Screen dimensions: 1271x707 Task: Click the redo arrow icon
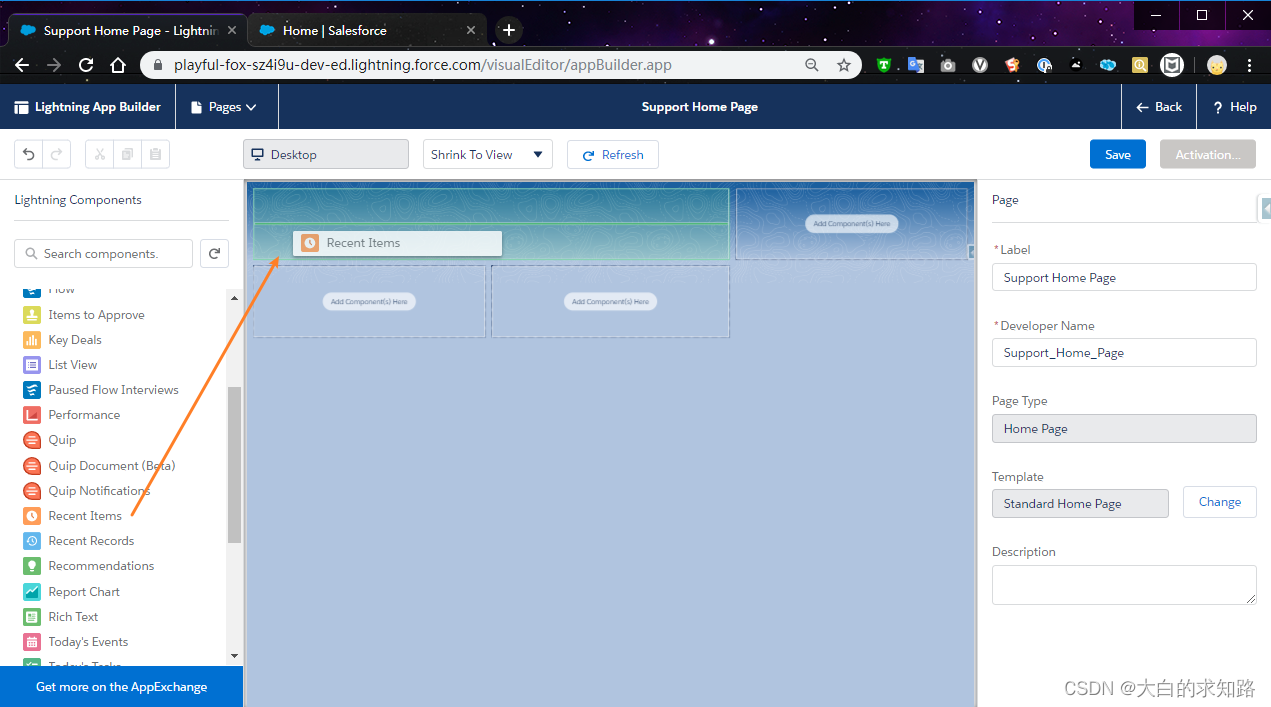[57, 154]
